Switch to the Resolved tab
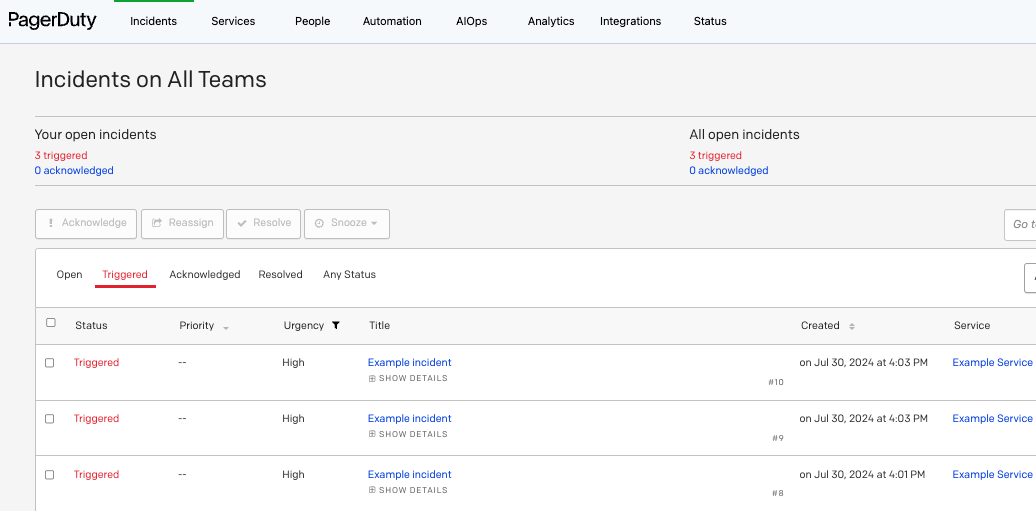1036x511 pixels. point(280,274)
